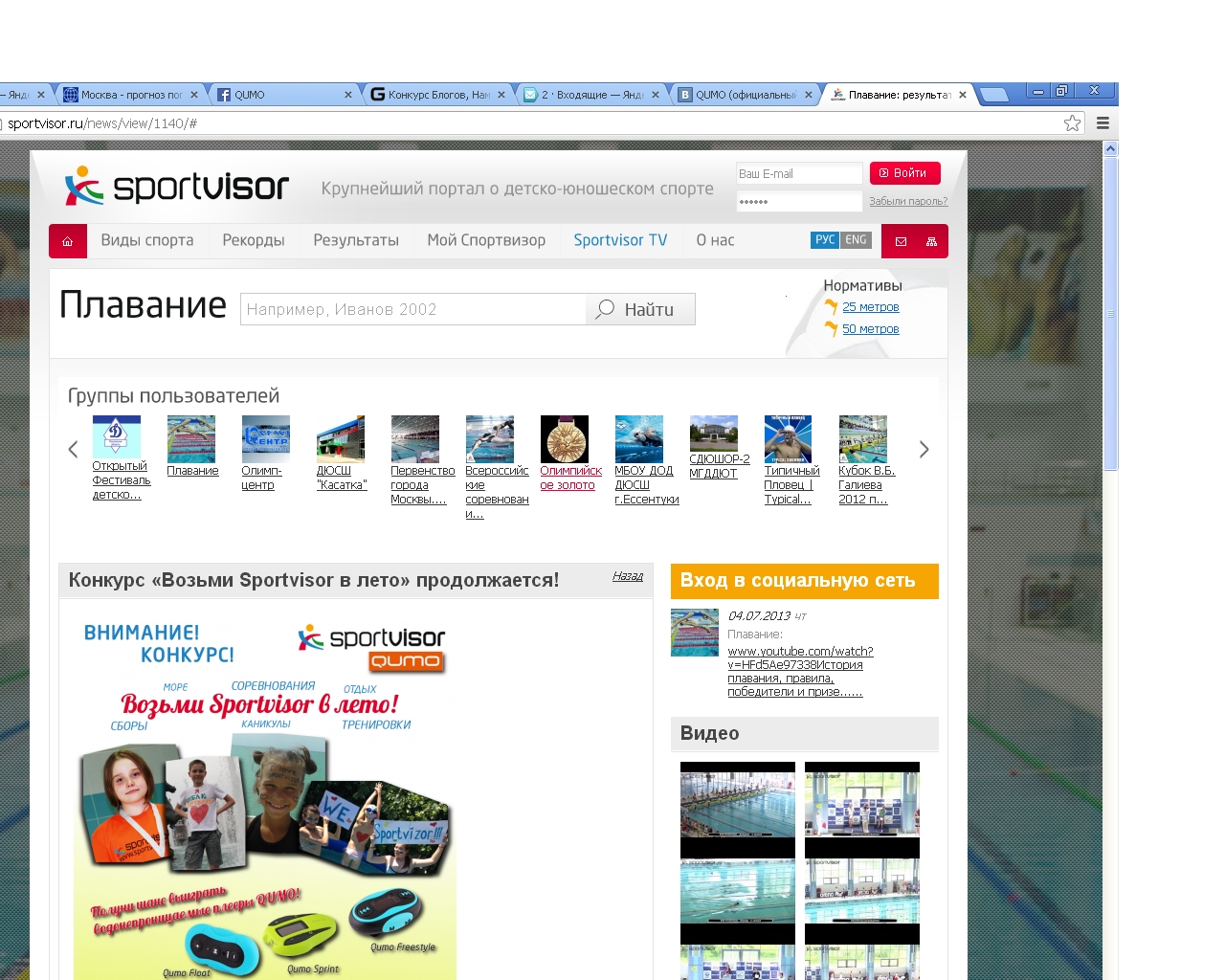Click the Вход в социальную сеть banner
The width and height of the screenshot is (1225, 980).
click(805, 581)
